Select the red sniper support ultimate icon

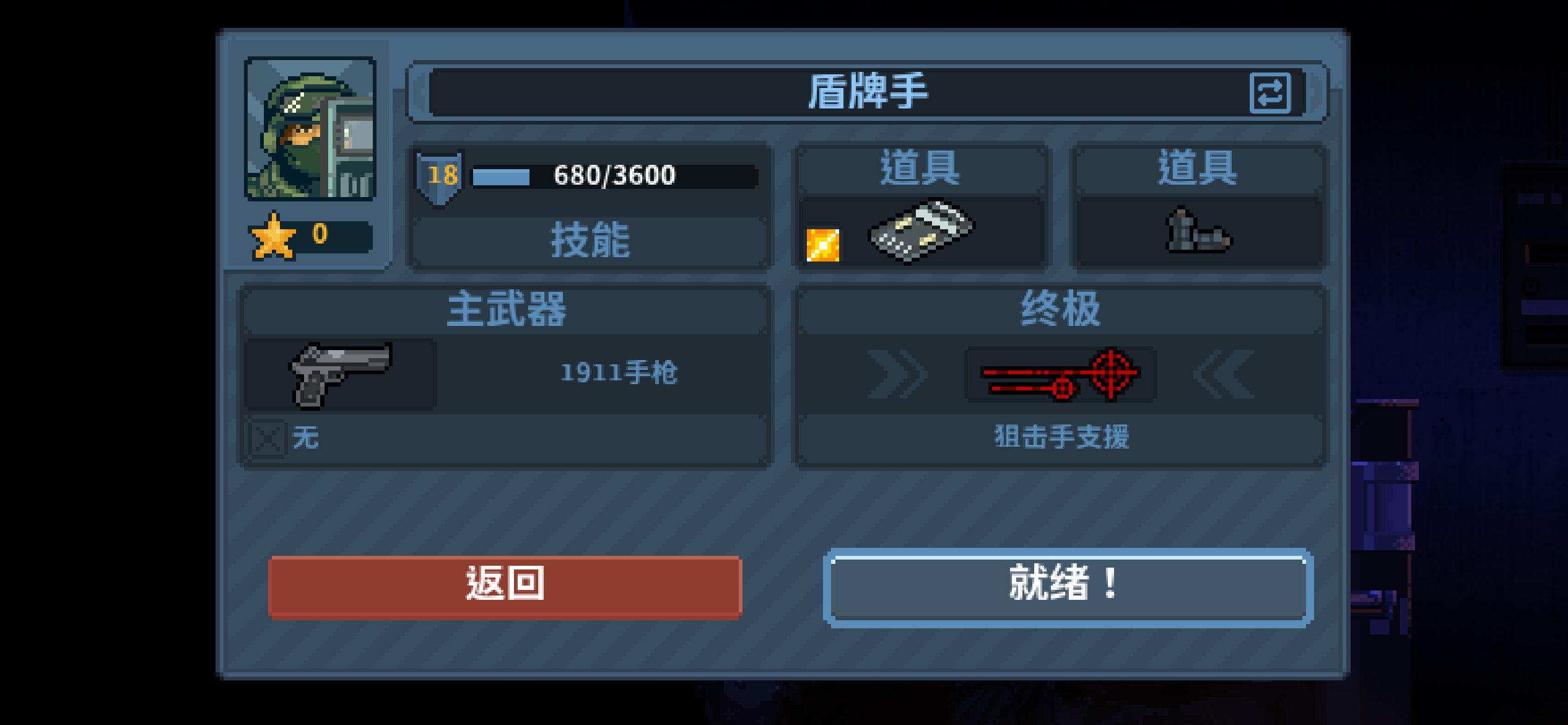(x=1060, y=374)
